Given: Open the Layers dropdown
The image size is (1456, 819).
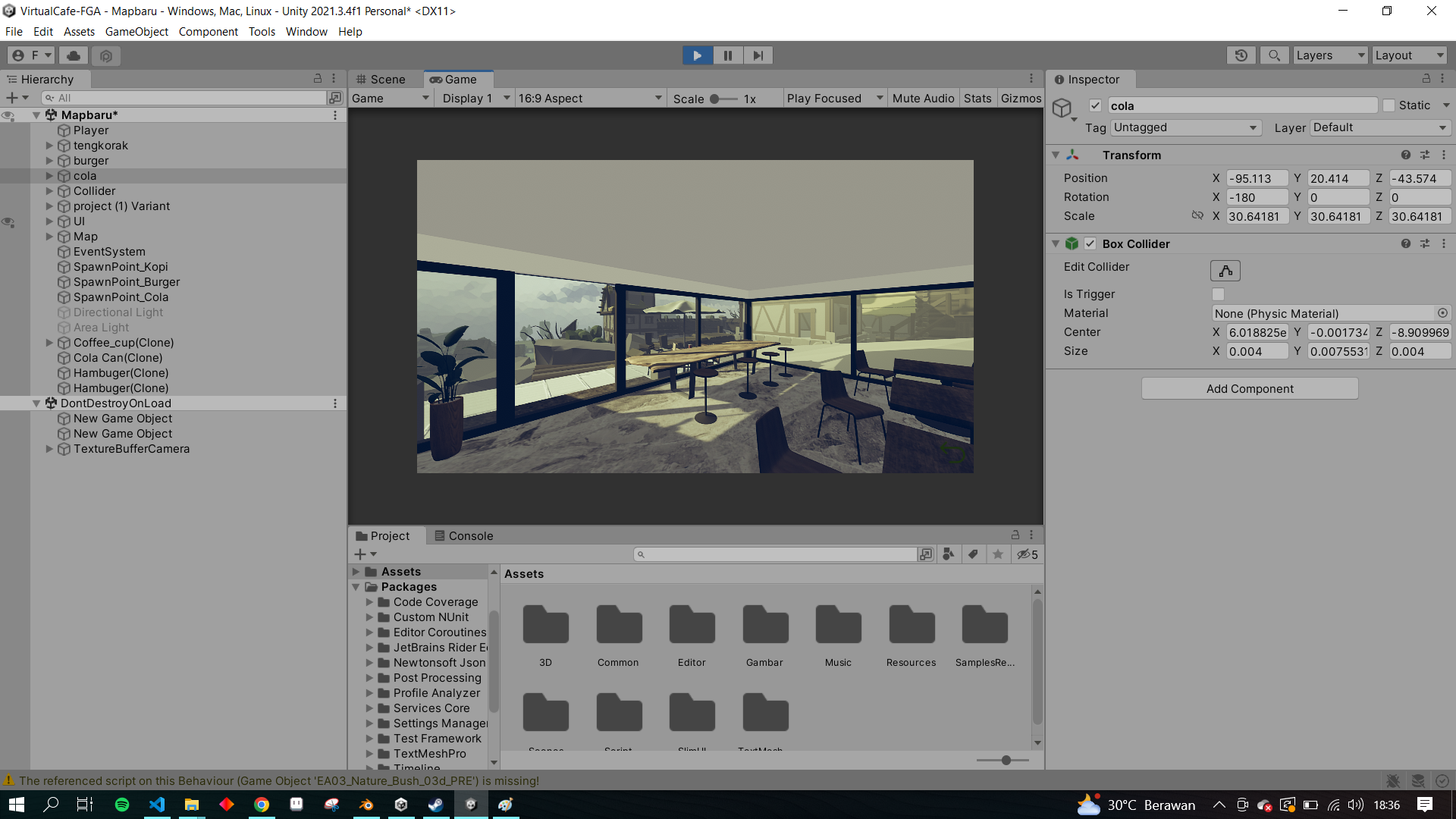Looking at the screenshot, I should click(1329, 55).
